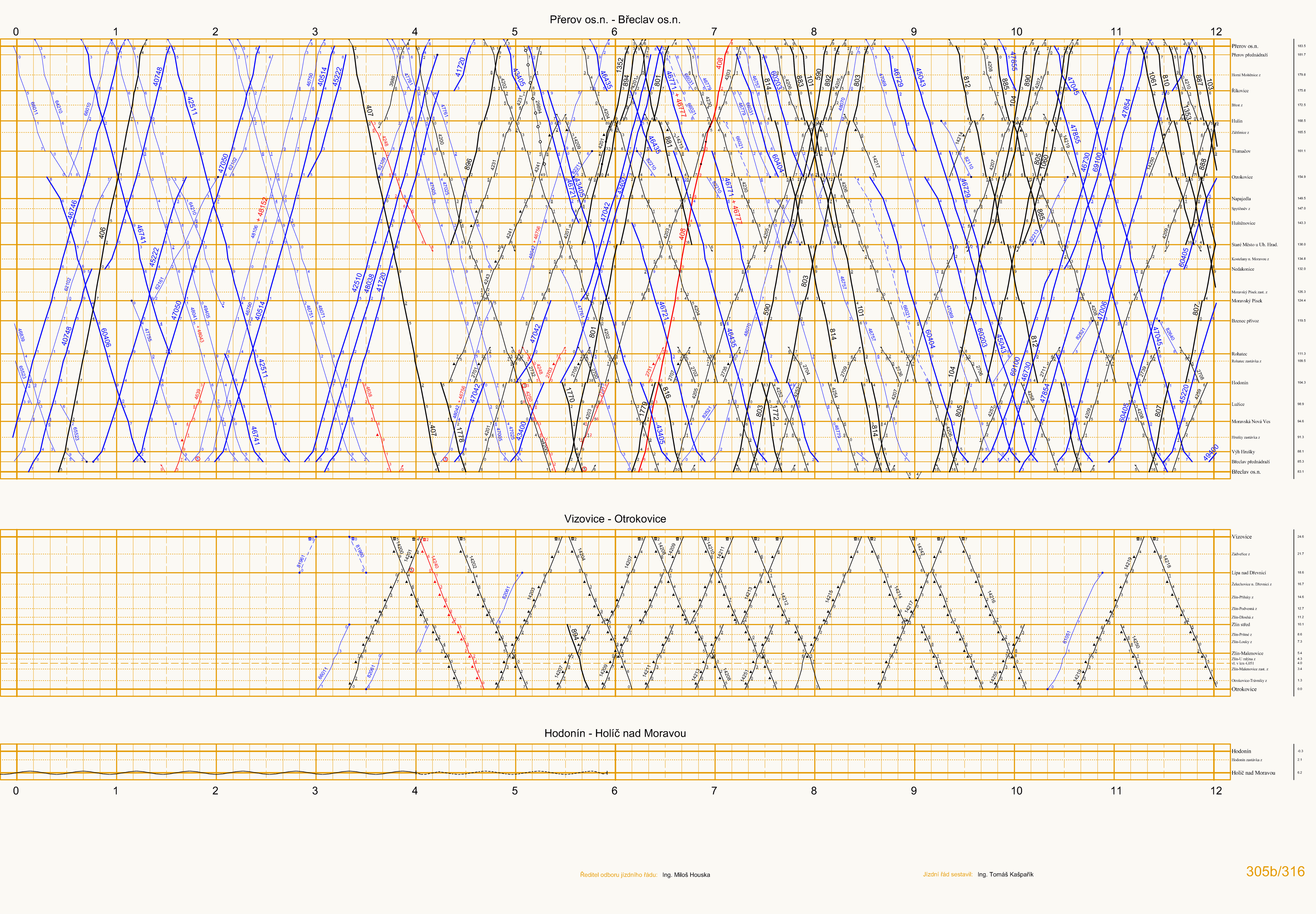This screenshot has height=914, width=1316.
Task: Click the Přerov os.n. - Břeclav os.n. title
Action: 615,20
